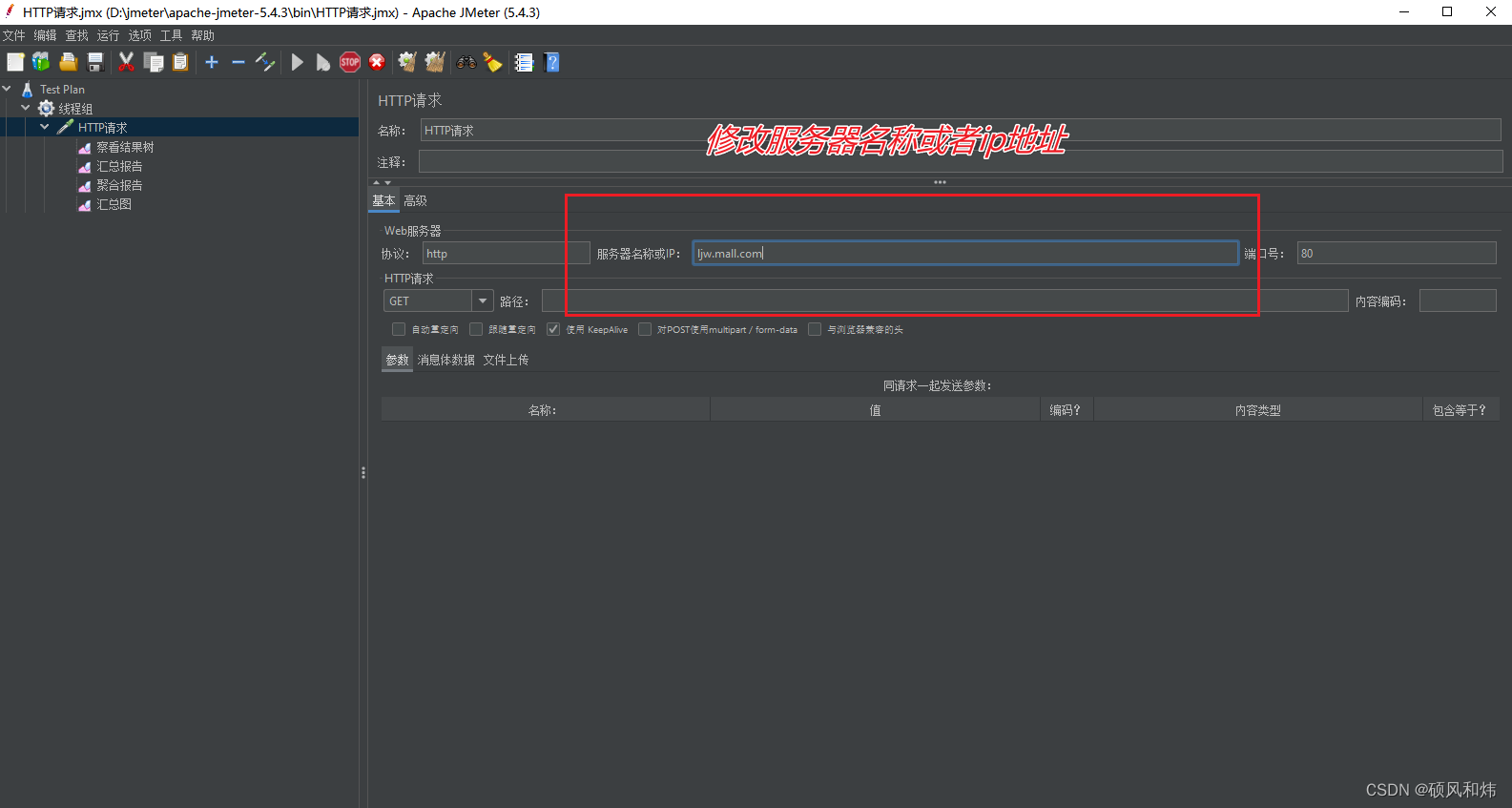Toggle 跟随重定向 checkbox

(476, 329)
